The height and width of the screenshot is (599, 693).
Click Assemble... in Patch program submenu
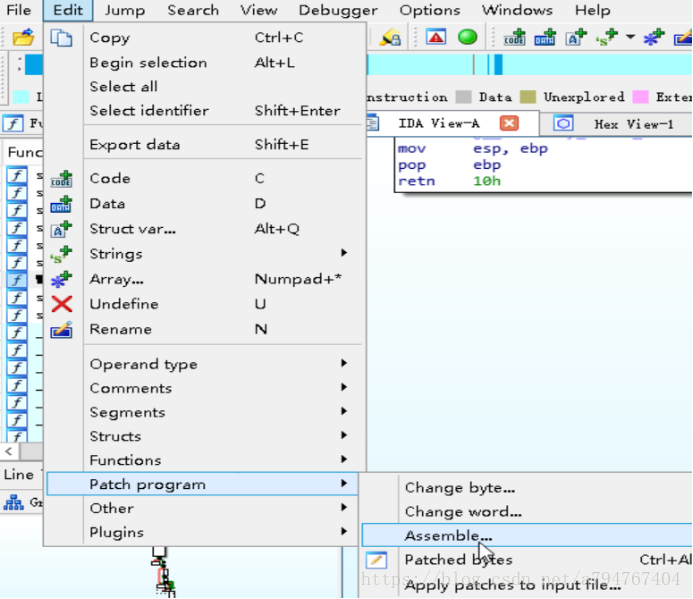click(x=448, y=536)
